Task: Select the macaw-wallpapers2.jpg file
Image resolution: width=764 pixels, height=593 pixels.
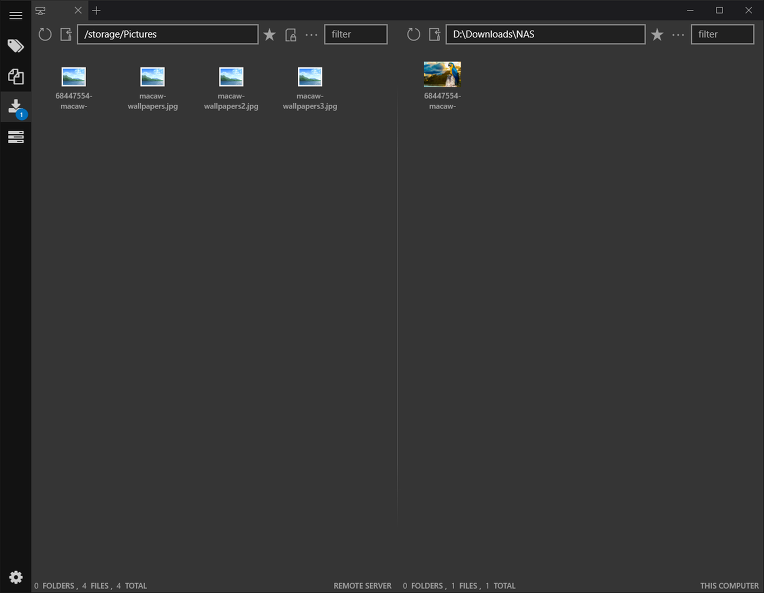Action: pos(231,87)
